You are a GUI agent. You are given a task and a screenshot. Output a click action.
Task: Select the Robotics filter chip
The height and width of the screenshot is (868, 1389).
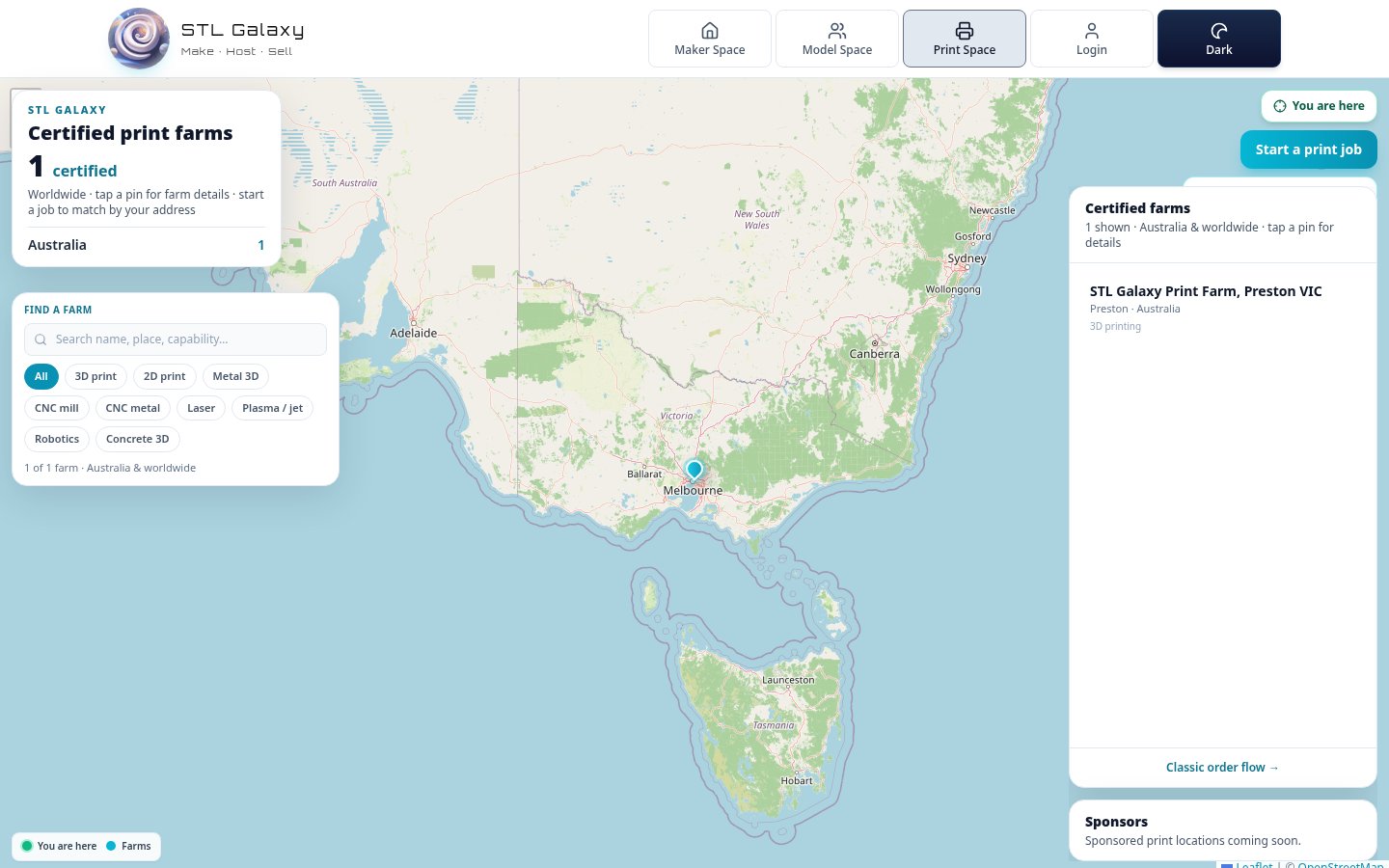point(57,439)
